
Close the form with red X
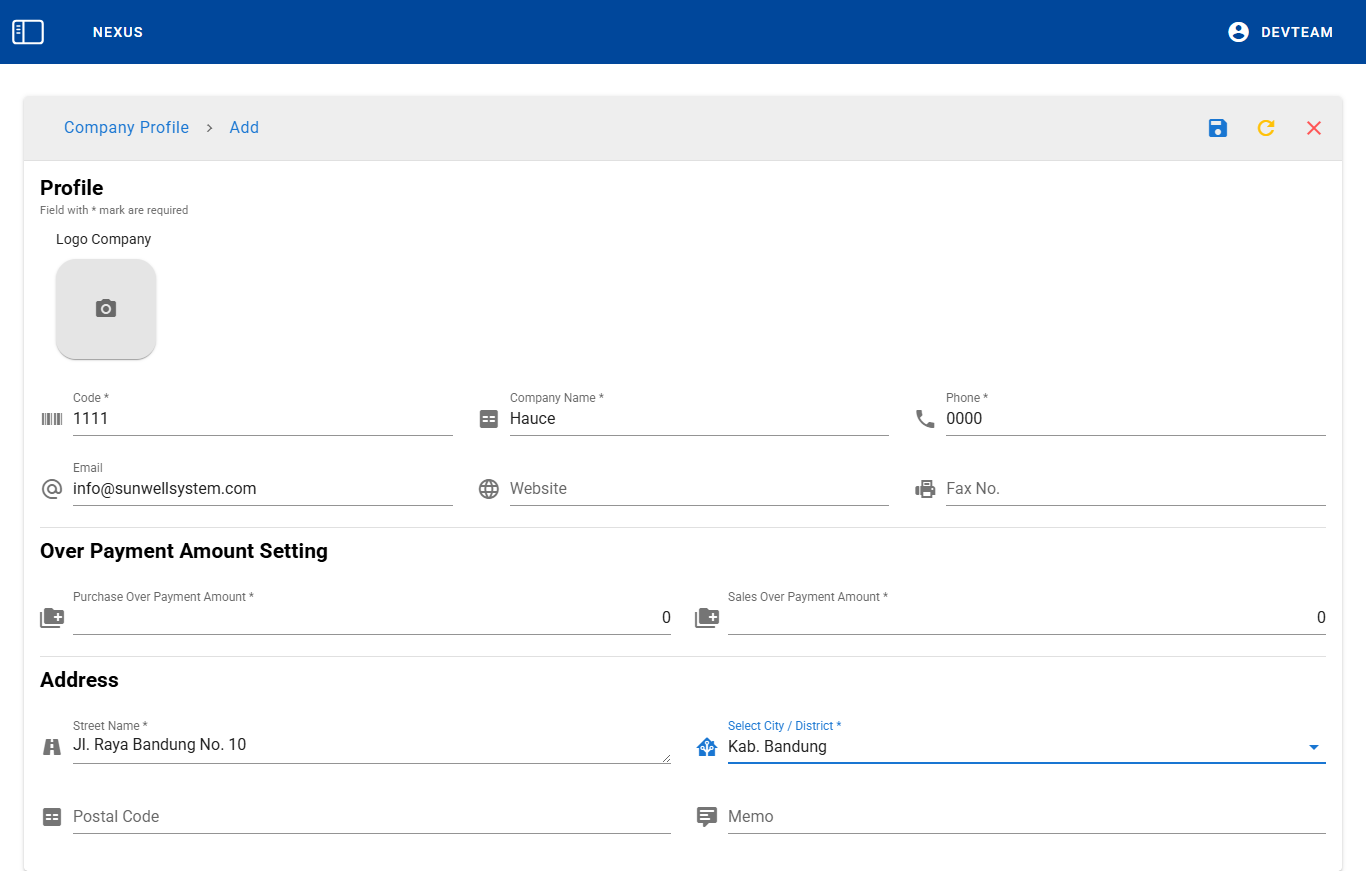(x=1314, y=128)
